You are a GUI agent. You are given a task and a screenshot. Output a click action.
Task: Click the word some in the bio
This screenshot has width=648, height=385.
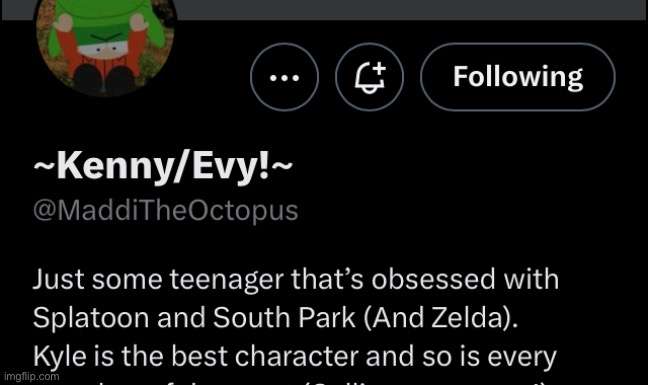[127, 280]
